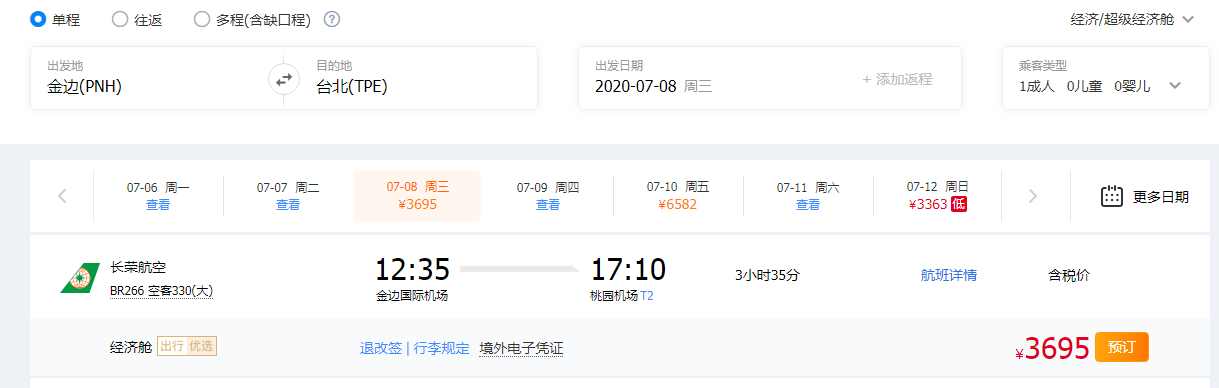Image resolution: width=1219 pixels, height=388 pixels.
Task: Select the 07-08 周三 date tab
Action: coord(418,196)
